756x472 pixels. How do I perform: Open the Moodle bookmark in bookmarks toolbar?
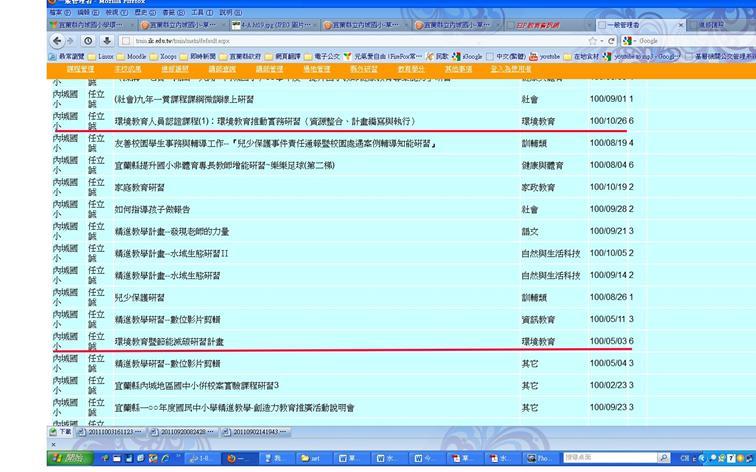point(135,57)
